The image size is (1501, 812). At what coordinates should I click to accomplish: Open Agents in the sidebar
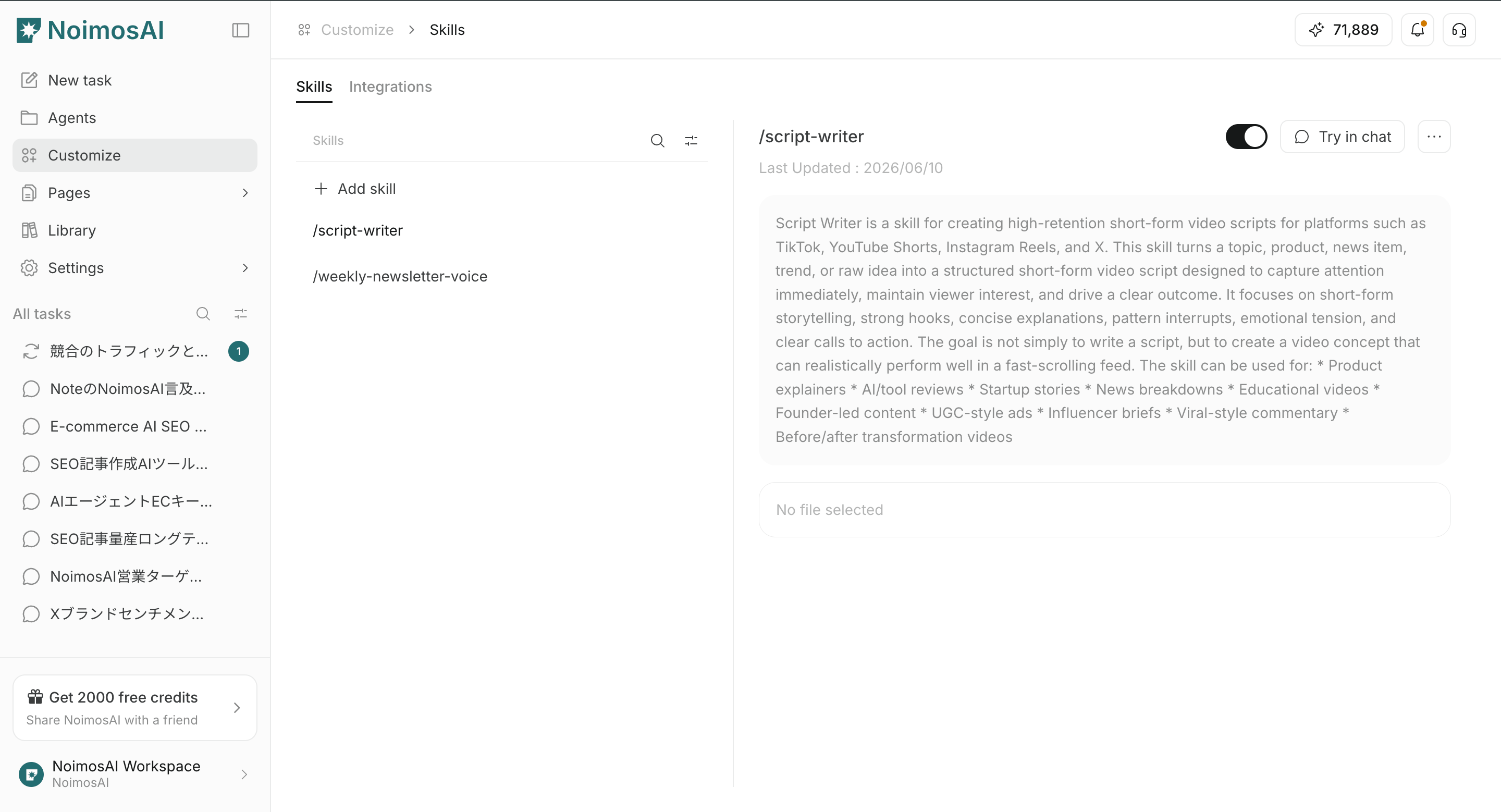(x=134, y=118)
